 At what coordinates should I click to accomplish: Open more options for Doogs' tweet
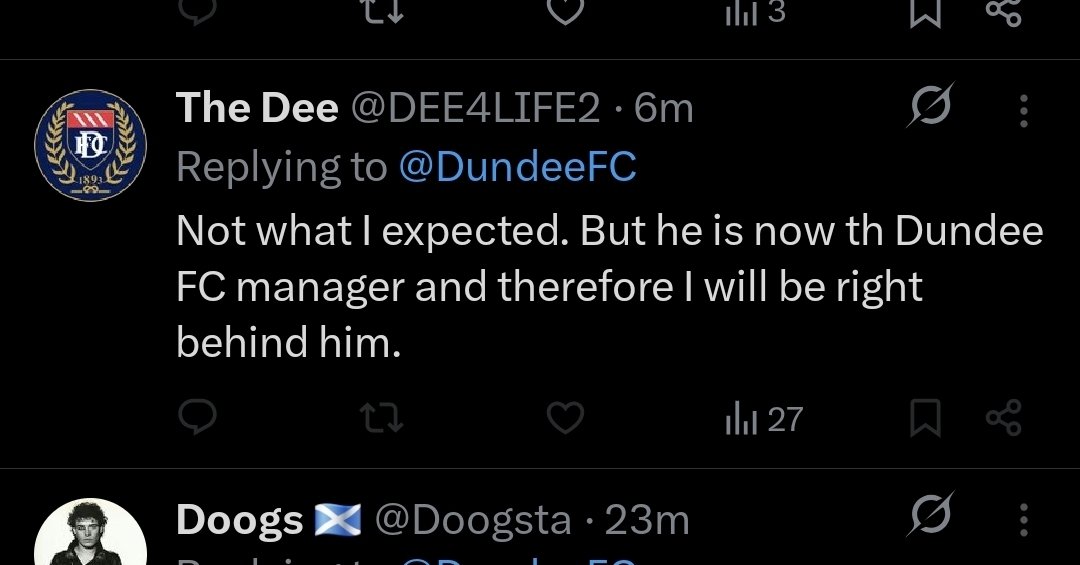pyautogui.click(x=1023, y=520)
